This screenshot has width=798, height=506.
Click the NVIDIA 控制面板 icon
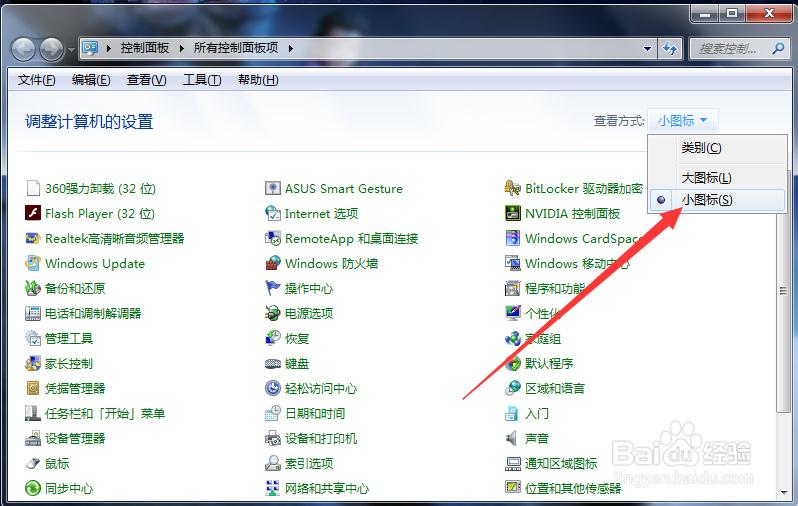(512, 213)
